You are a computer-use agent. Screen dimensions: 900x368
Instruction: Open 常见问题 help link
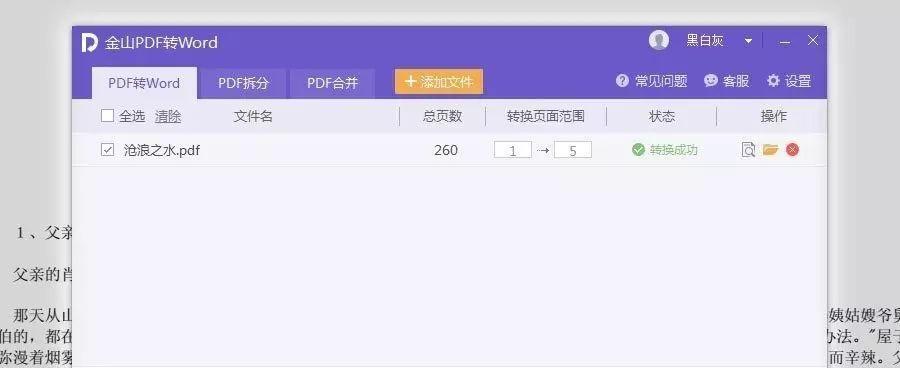(x=651, y=81)
